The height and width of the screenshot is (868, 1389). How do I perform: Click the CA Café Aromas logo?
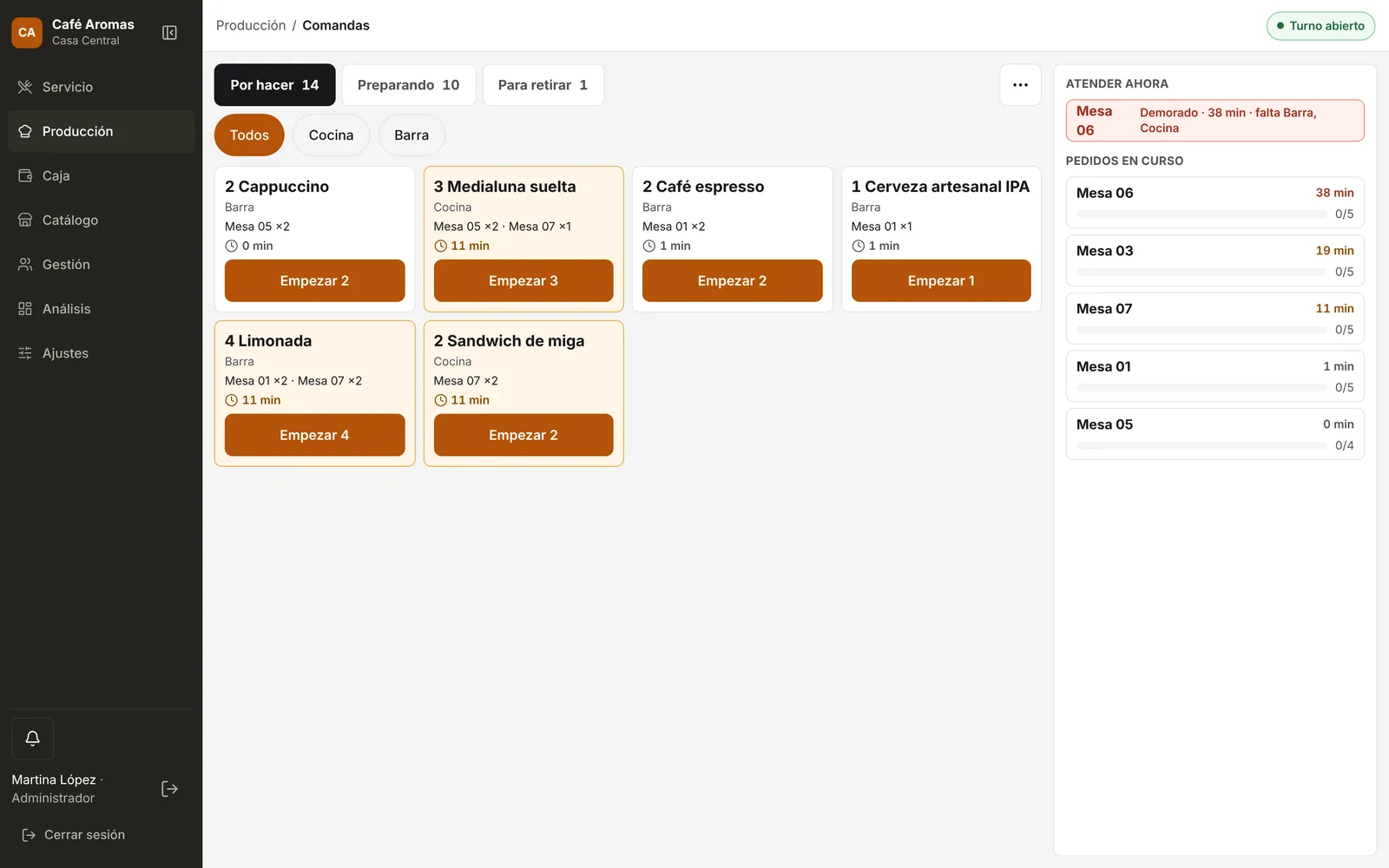pos(27,33)
